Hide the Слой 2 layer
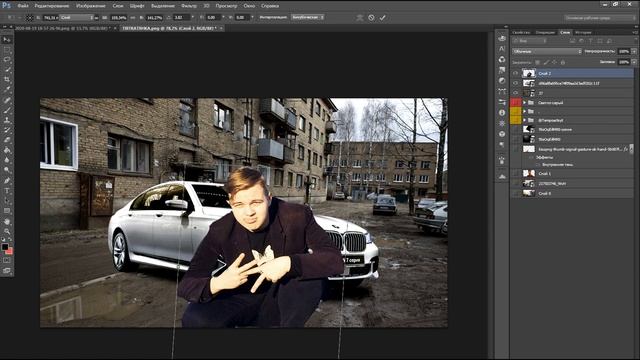This screenshot has width=640, height=360. (x=516, y=73)
